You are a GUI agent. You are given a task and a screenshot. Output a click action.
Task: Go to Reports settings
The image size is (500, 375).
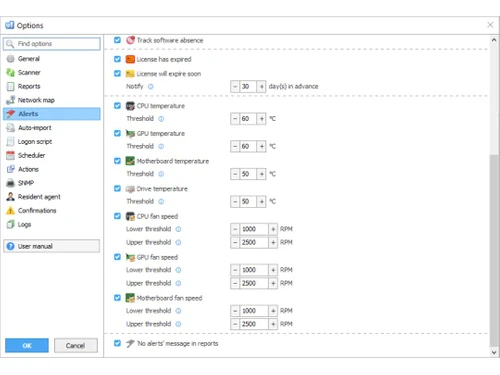(x=52, y=86)
